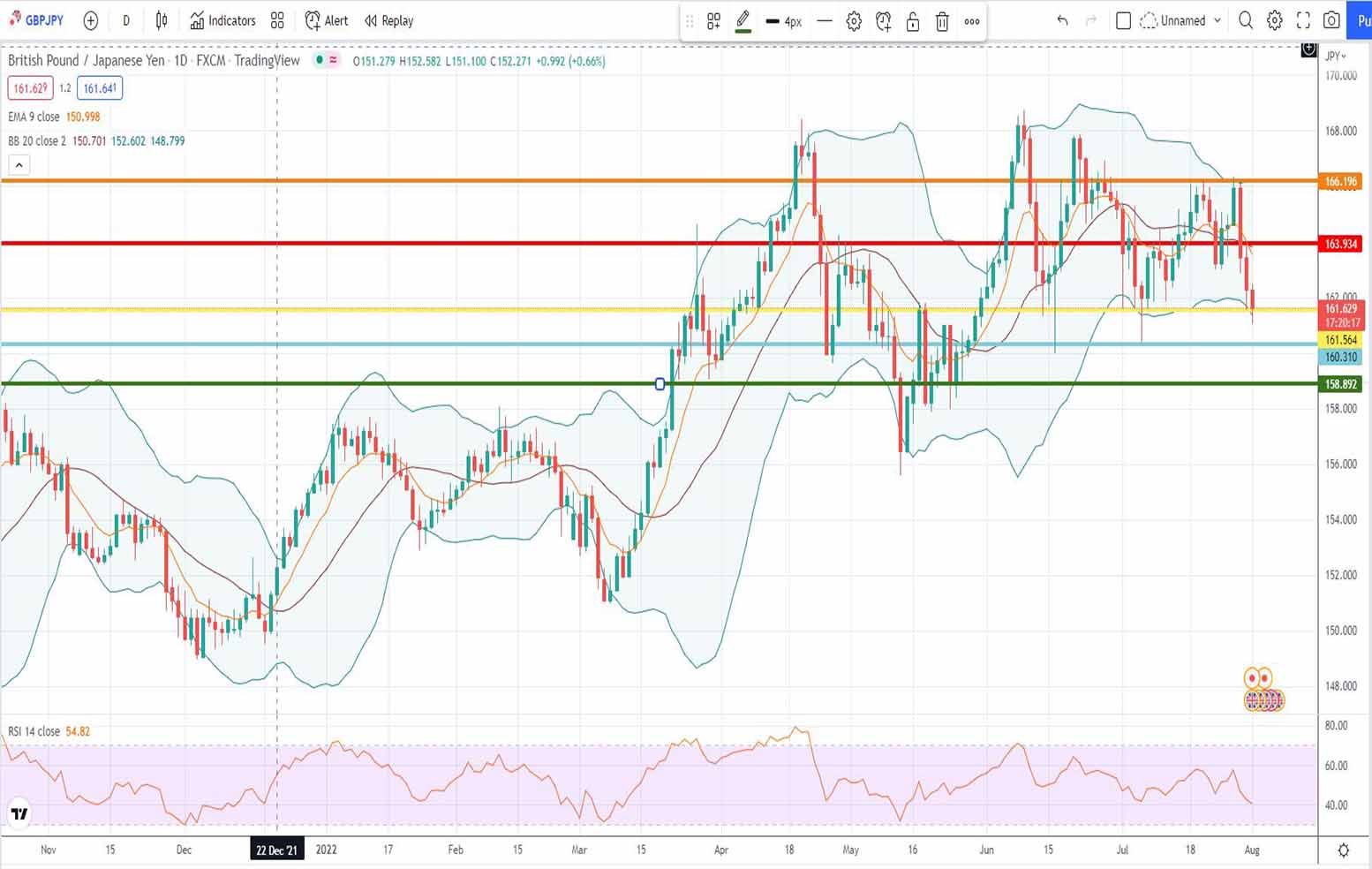Toggle the select layout square checkbox
This screenshot has width=1372, height=869.
point(1123,20)
